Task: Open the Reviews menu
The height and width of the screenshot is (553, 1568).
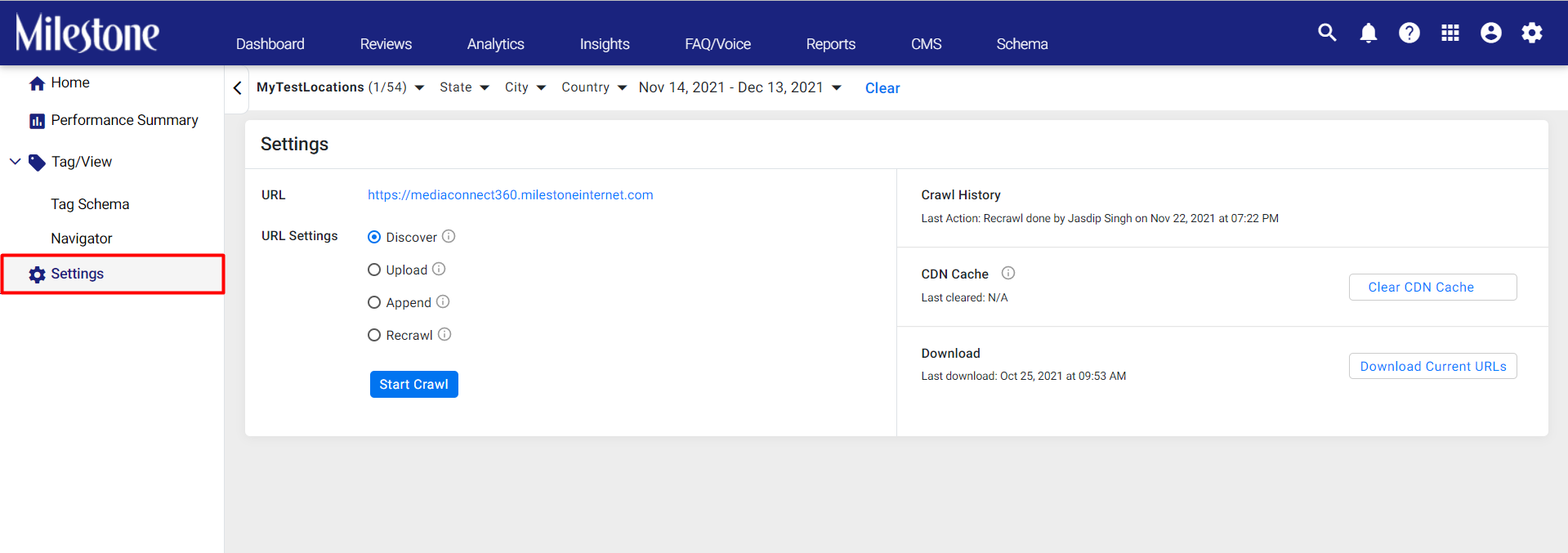Action: (x=386, y=44)
